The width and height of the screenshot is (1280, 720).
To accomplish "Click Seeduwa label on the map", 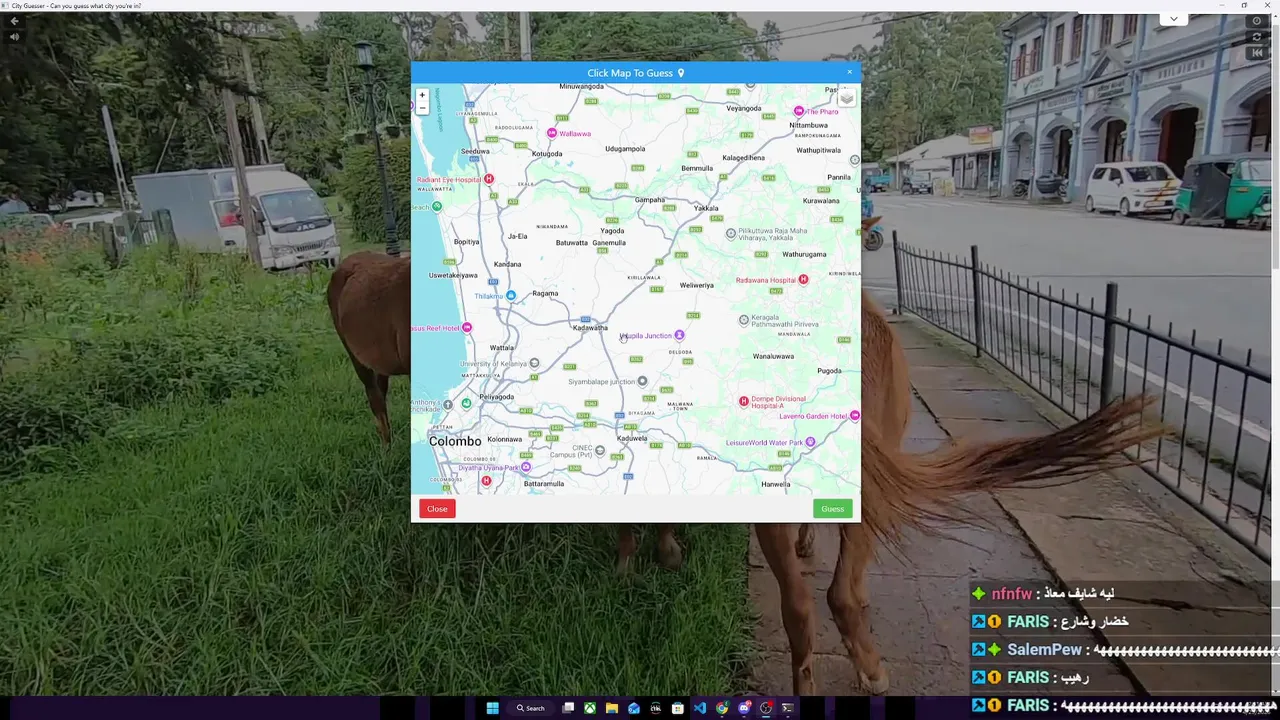I will pos(475,151).
